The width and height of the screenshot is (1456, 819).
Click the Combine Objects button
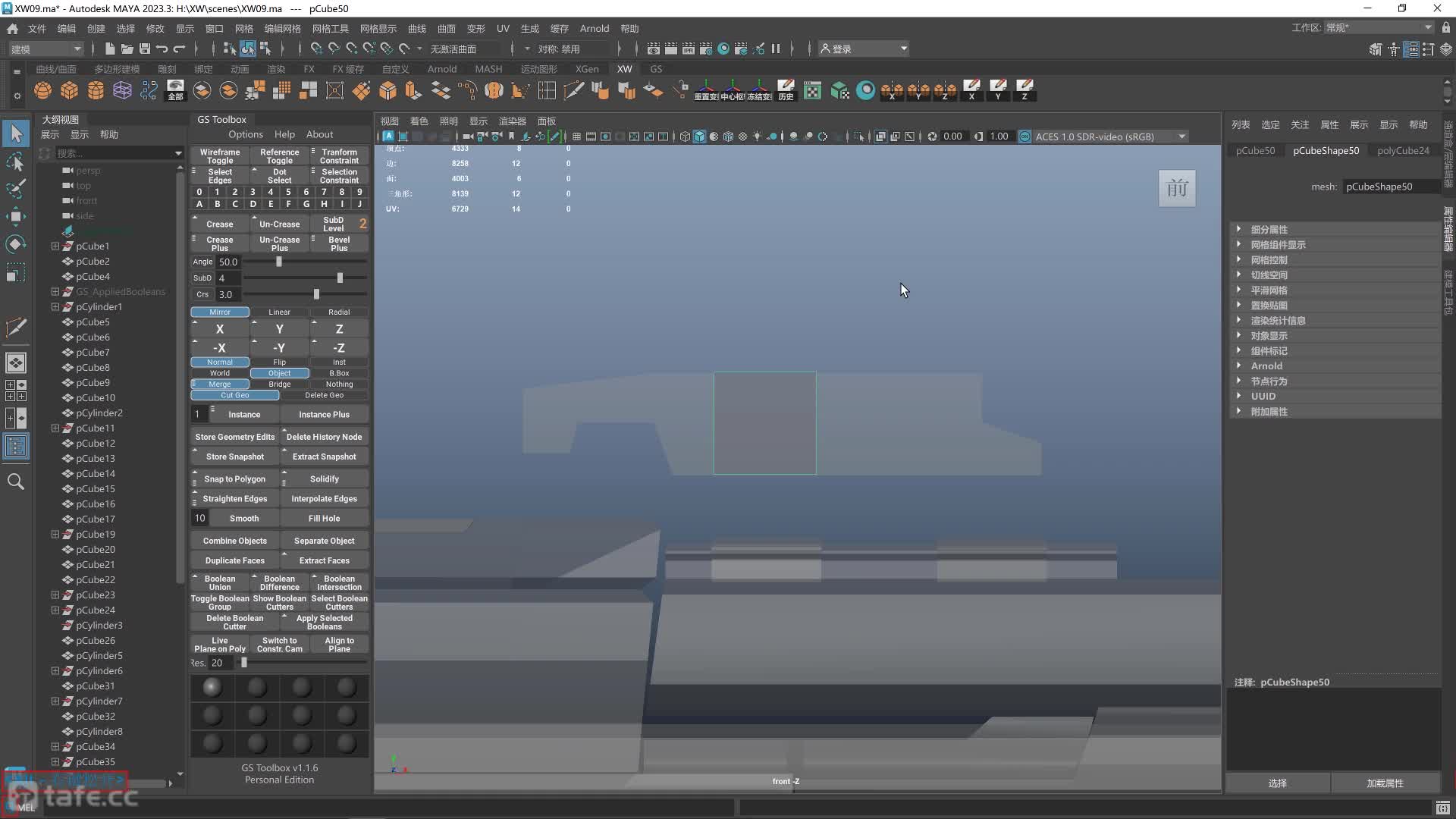[235, 541]
